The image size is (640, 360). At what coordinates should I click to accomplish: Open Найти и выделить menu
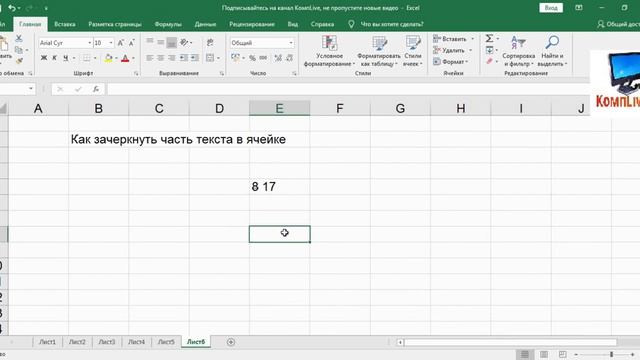(552, 51)
